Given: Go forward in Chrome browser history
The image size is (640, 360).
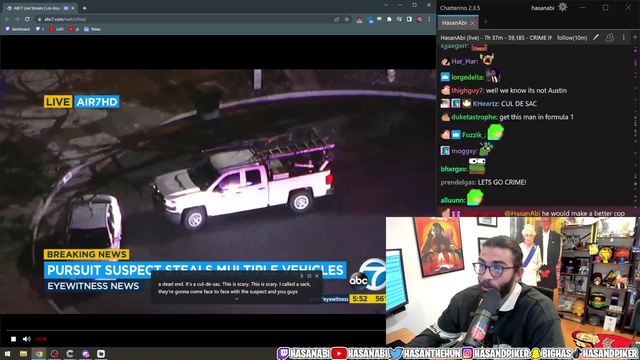Looking at the screenshot, I should (x=17, y=19).
